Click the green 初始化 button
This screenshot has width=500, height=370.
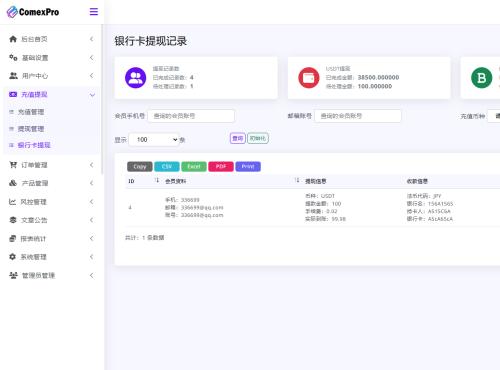point(258,138)
